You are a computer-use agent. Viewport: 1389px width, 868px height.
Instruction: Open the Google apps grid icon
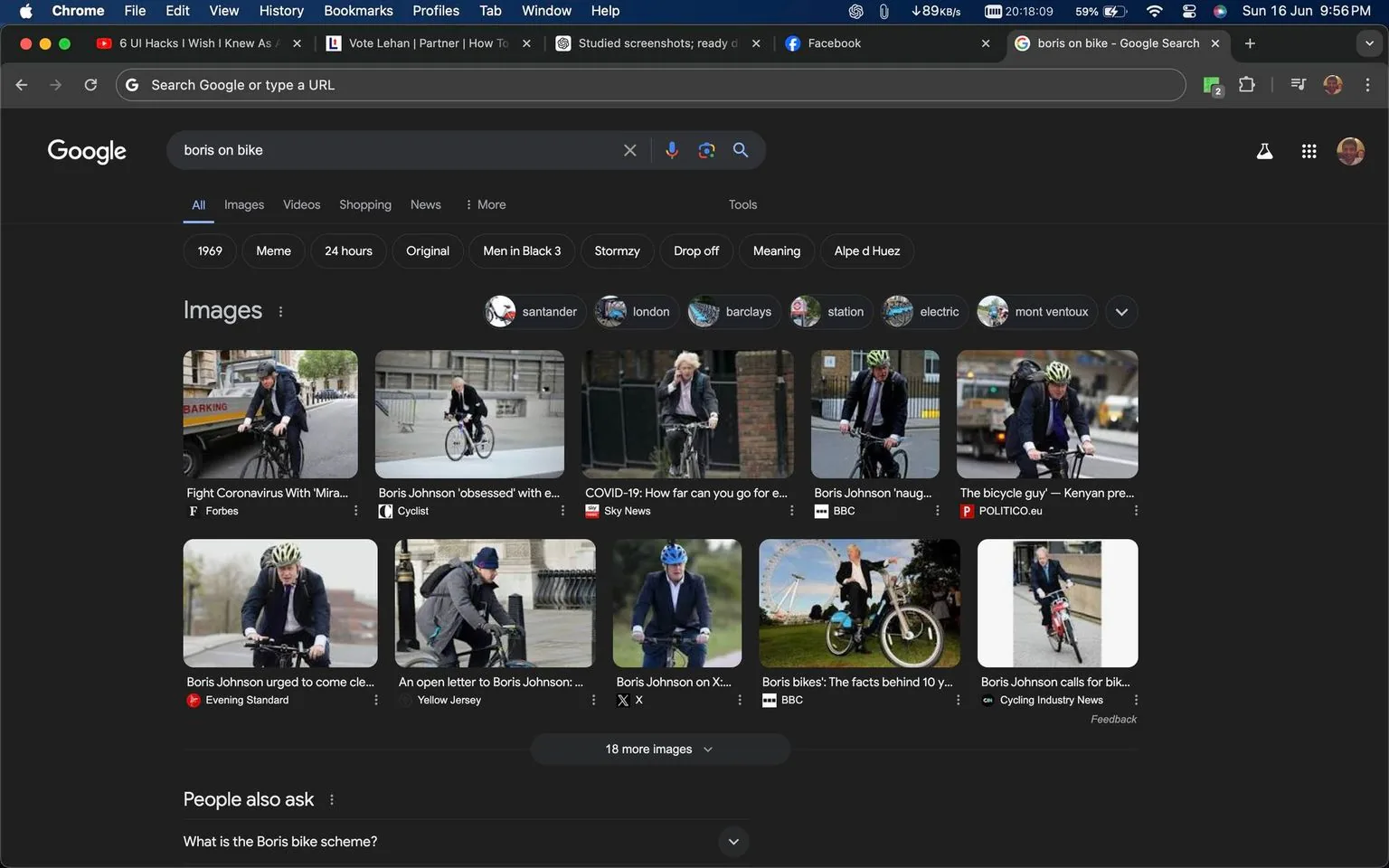[x=1309, y=151]
